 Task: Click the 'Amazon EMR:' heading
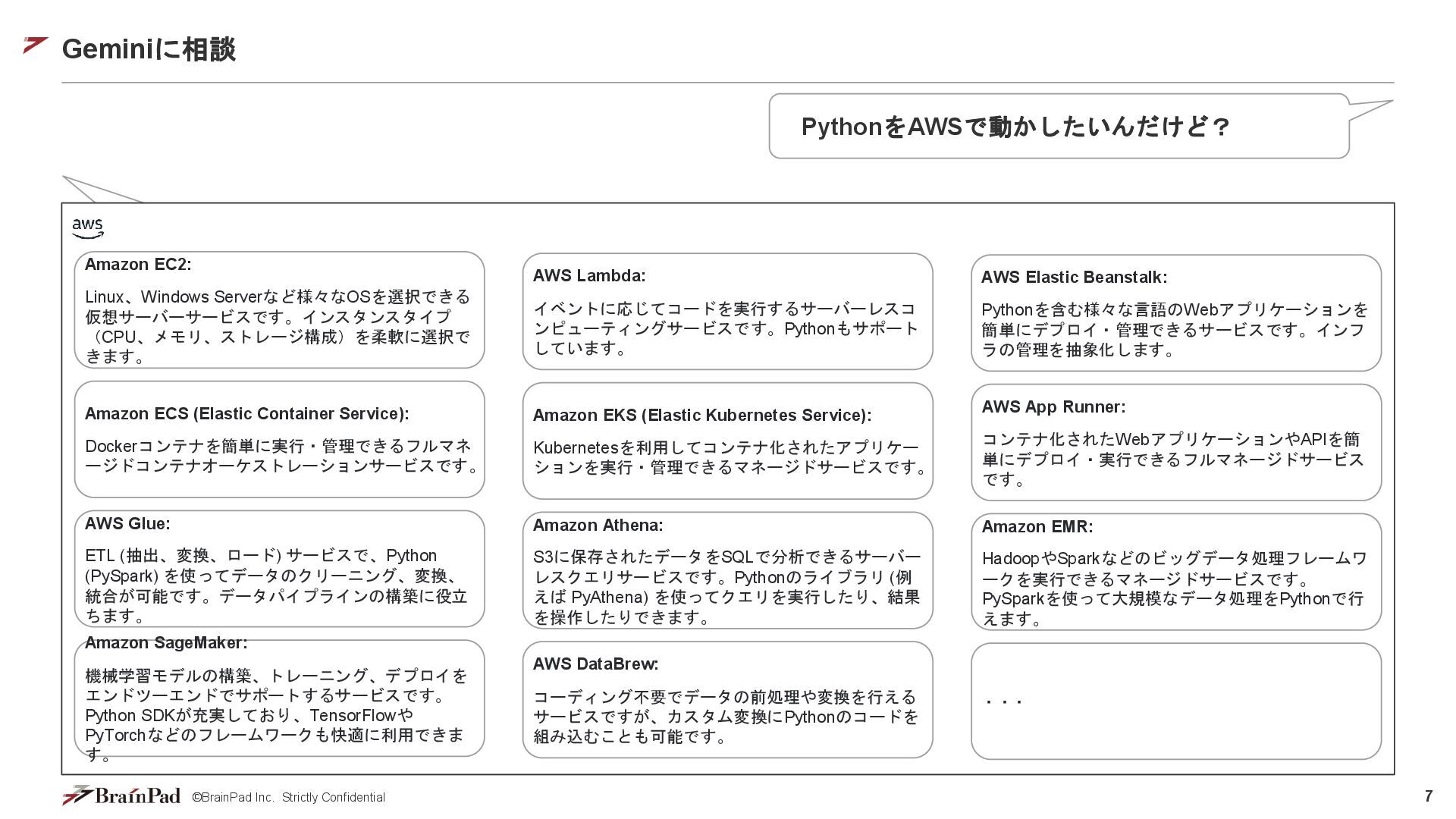click(x=1037, y=527)
